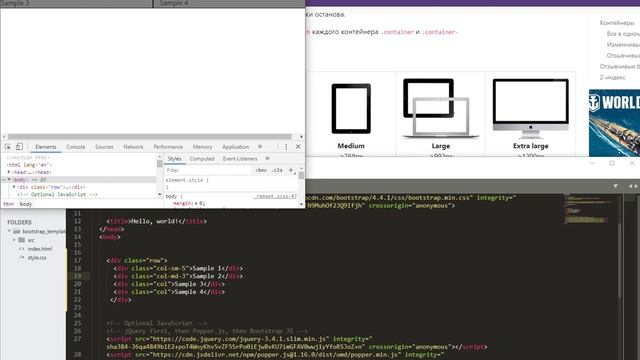Switch to the Elements tab

(x=46, y=147)
